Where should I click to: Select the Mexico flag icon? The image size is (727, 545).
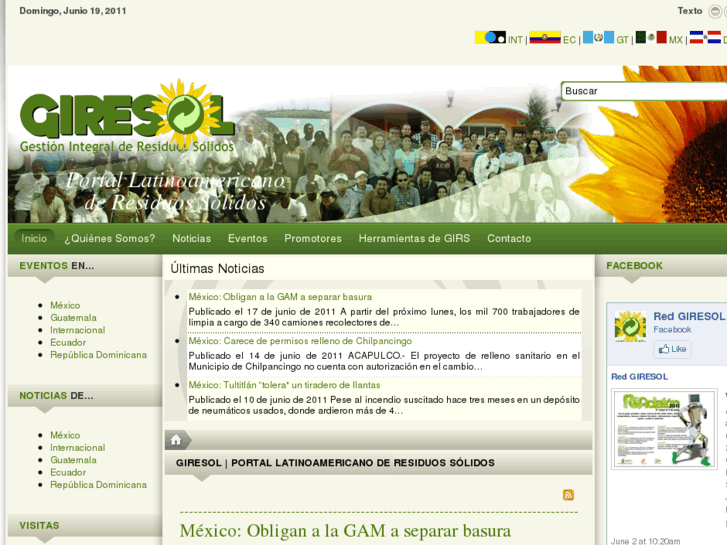pyautogui.click(x=651, y=37)
